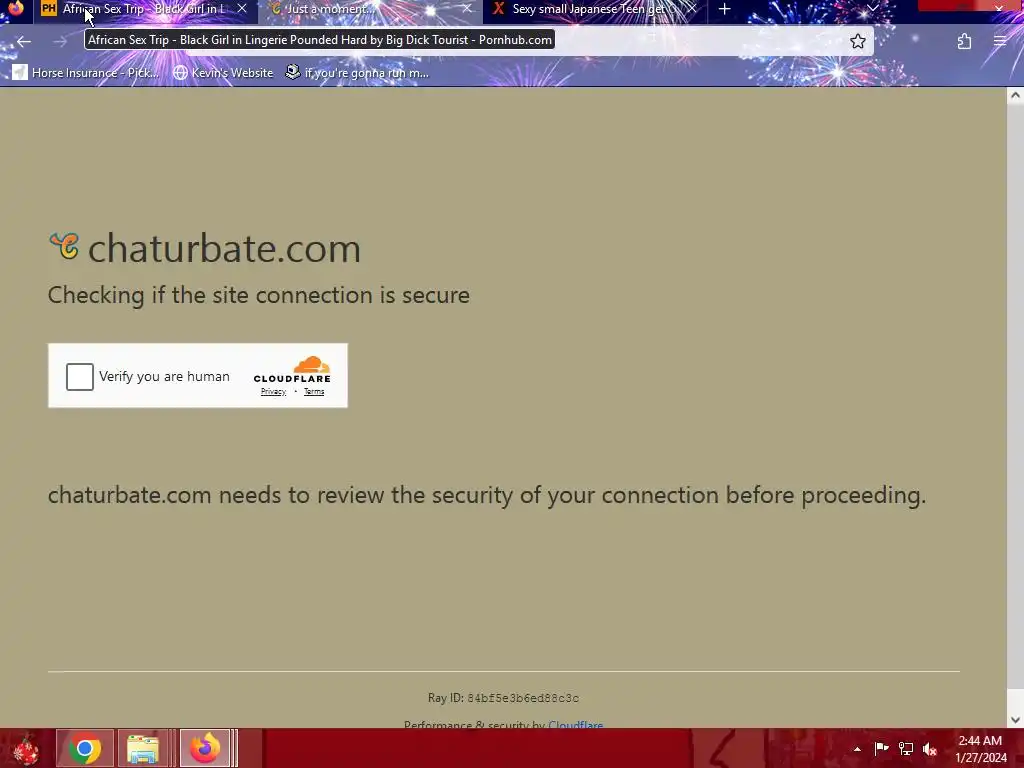
Task: Select Firefox in the taskbar
Action: 205,748
